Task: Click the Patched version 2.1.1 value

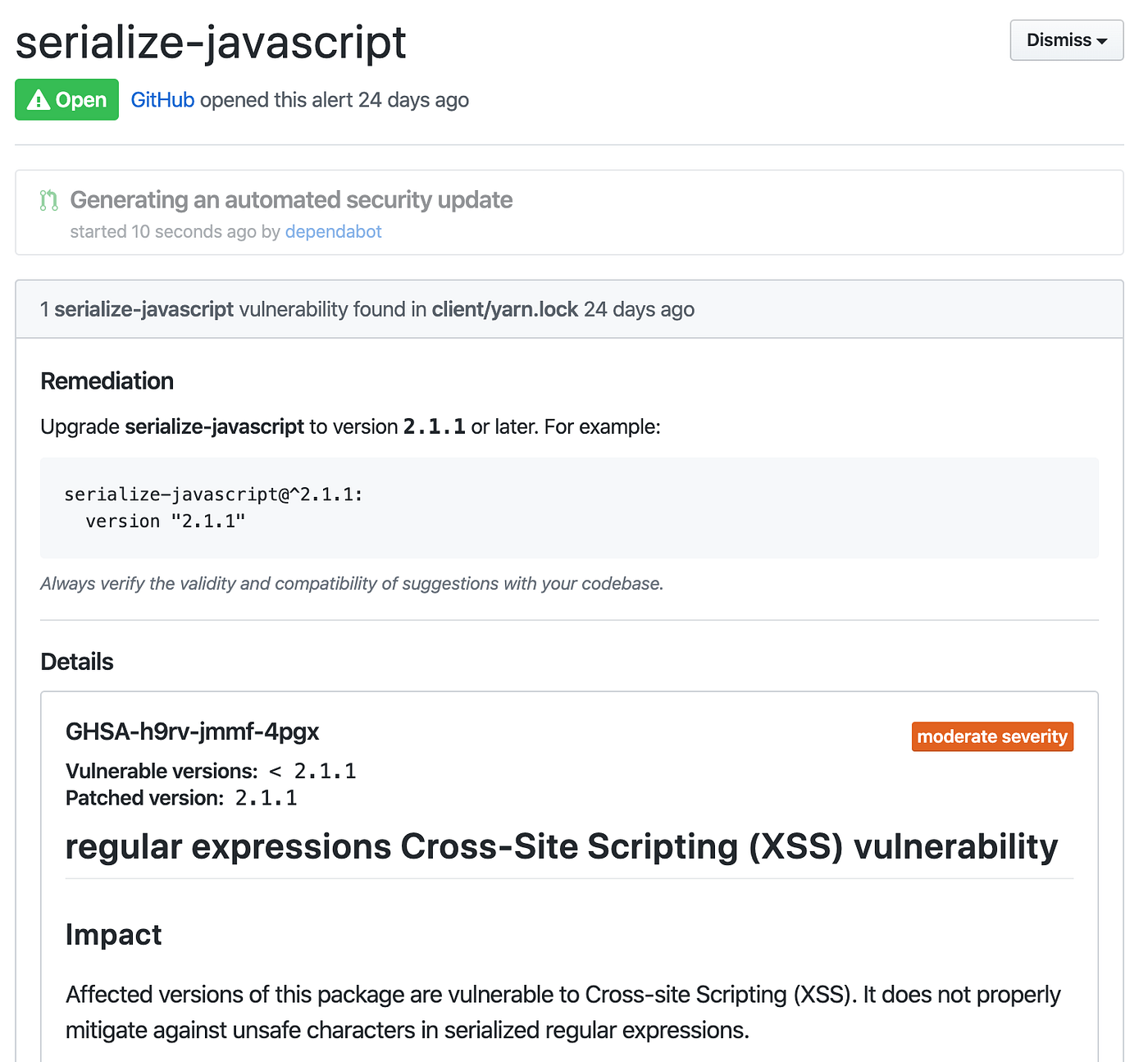Action: (266, 797)
